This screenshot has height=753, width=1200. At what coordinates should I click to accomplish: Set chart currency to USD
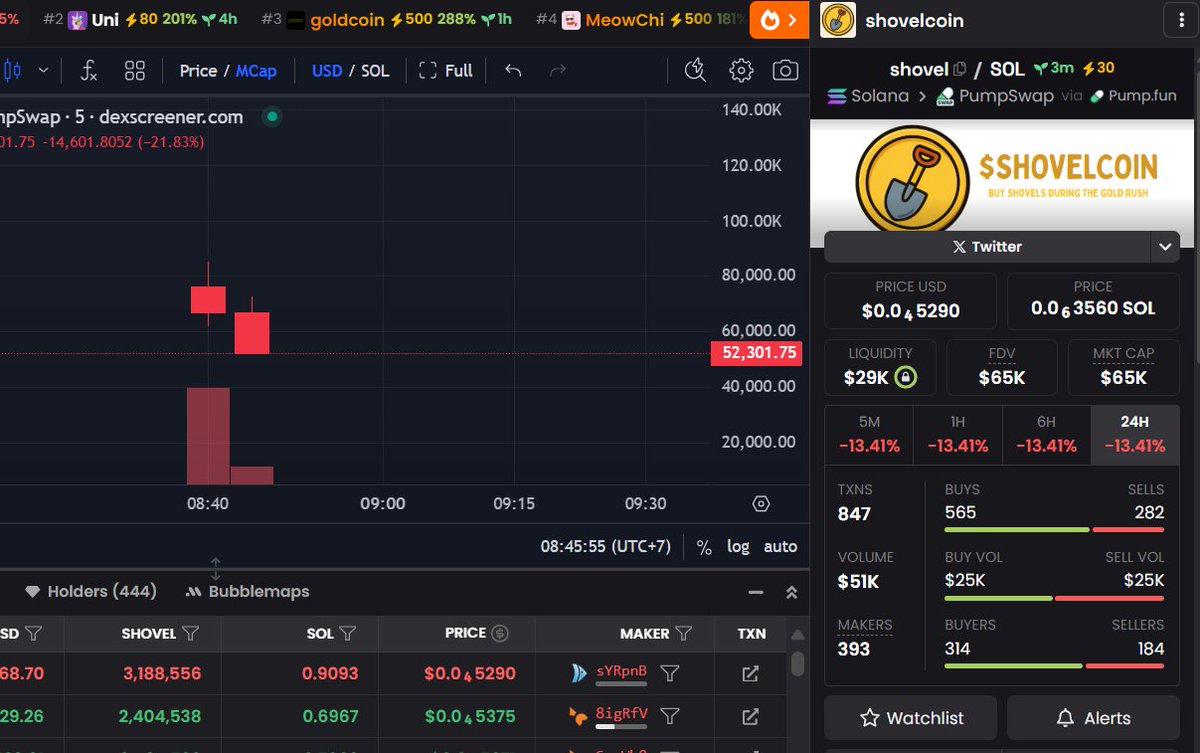[327, 71]
